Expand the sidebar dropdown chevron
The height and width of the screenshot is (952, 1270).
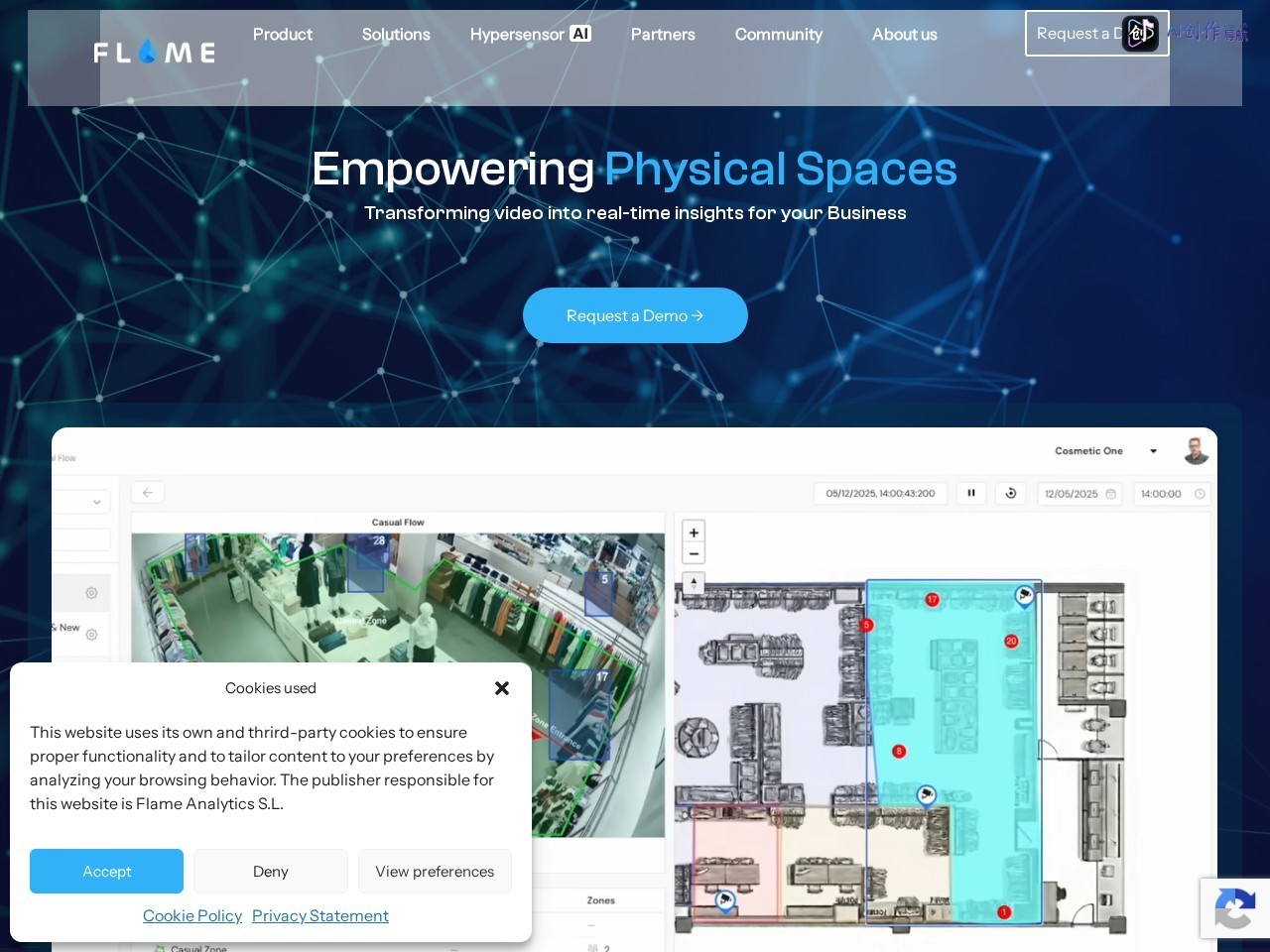96,503
